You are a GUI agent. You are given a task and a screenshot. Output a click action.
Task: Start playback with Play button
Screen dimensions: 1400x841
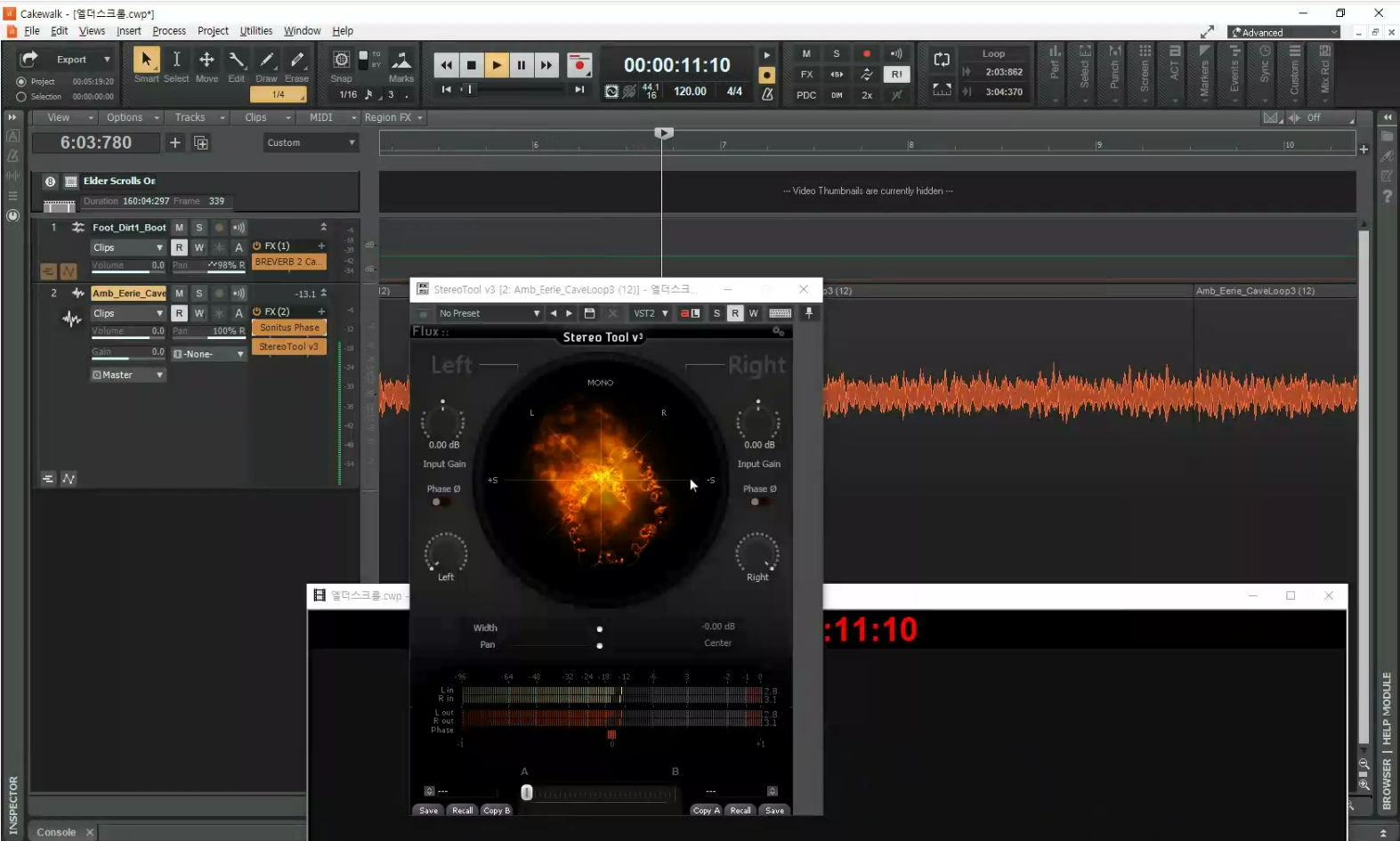497,65
